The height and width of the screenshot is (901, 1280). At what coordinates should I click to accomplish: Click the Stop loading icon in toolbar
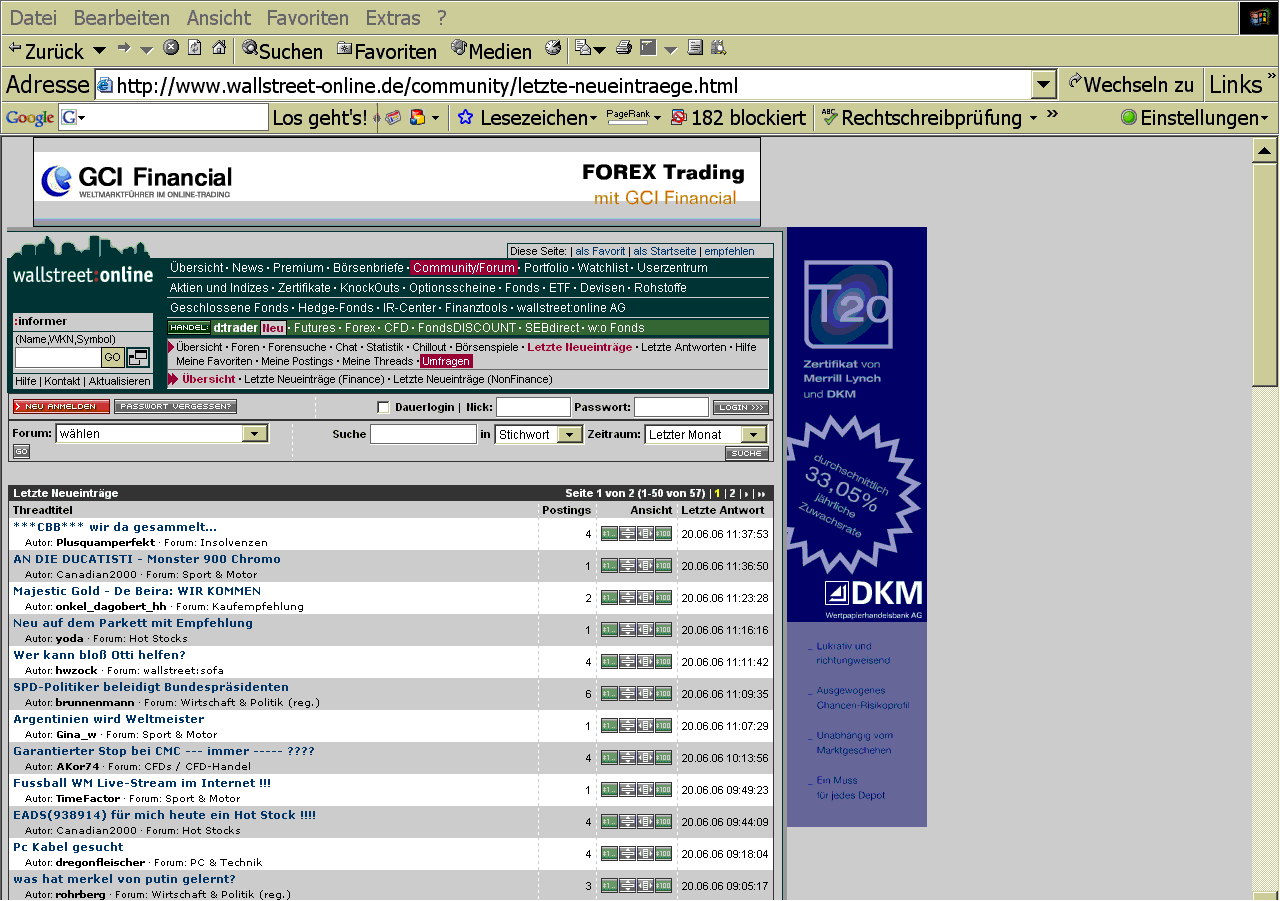(171, 48)
